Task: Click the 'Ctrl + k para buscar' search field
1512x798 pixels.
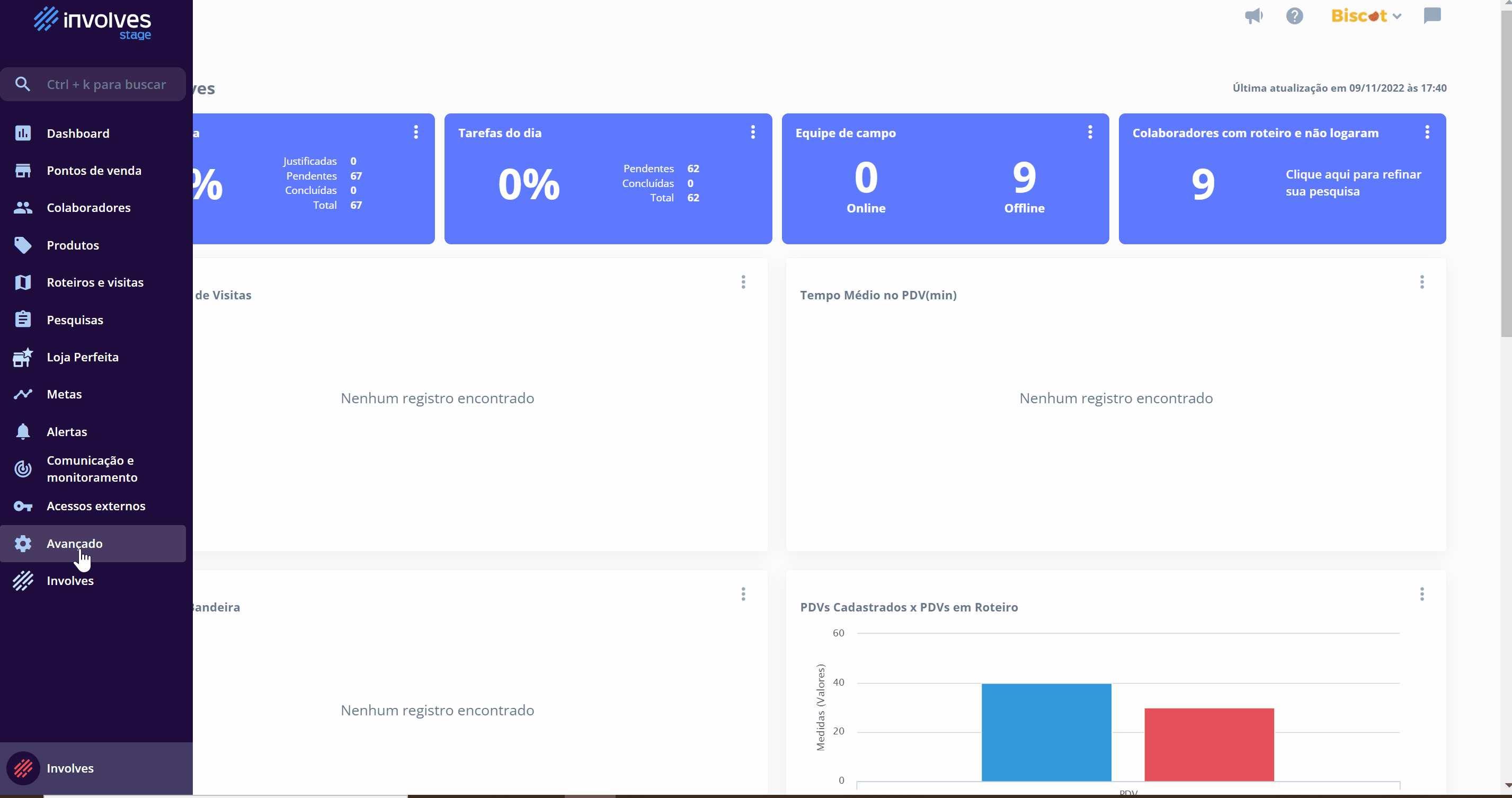Action: (105, 85)
